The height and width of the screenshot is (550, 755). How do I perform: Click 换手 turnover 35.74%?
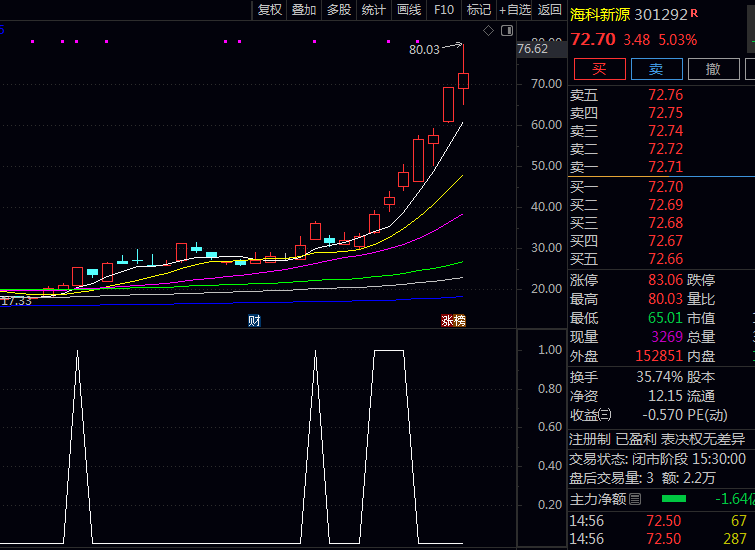(x=660, y=377)
